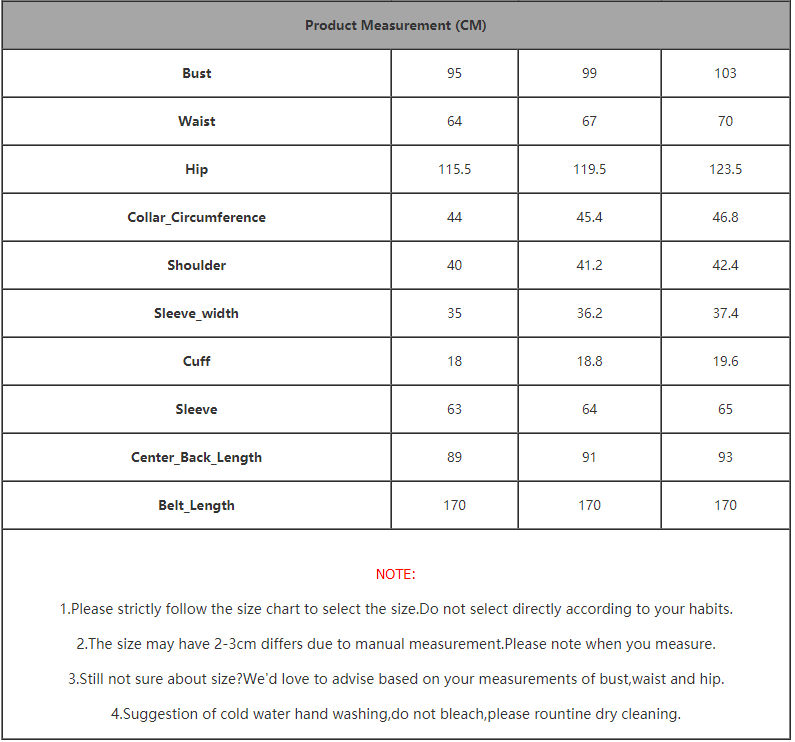Select the note about 2-3cm measurement differences
The height and width of the screenshot is (742, 795).
396,644
